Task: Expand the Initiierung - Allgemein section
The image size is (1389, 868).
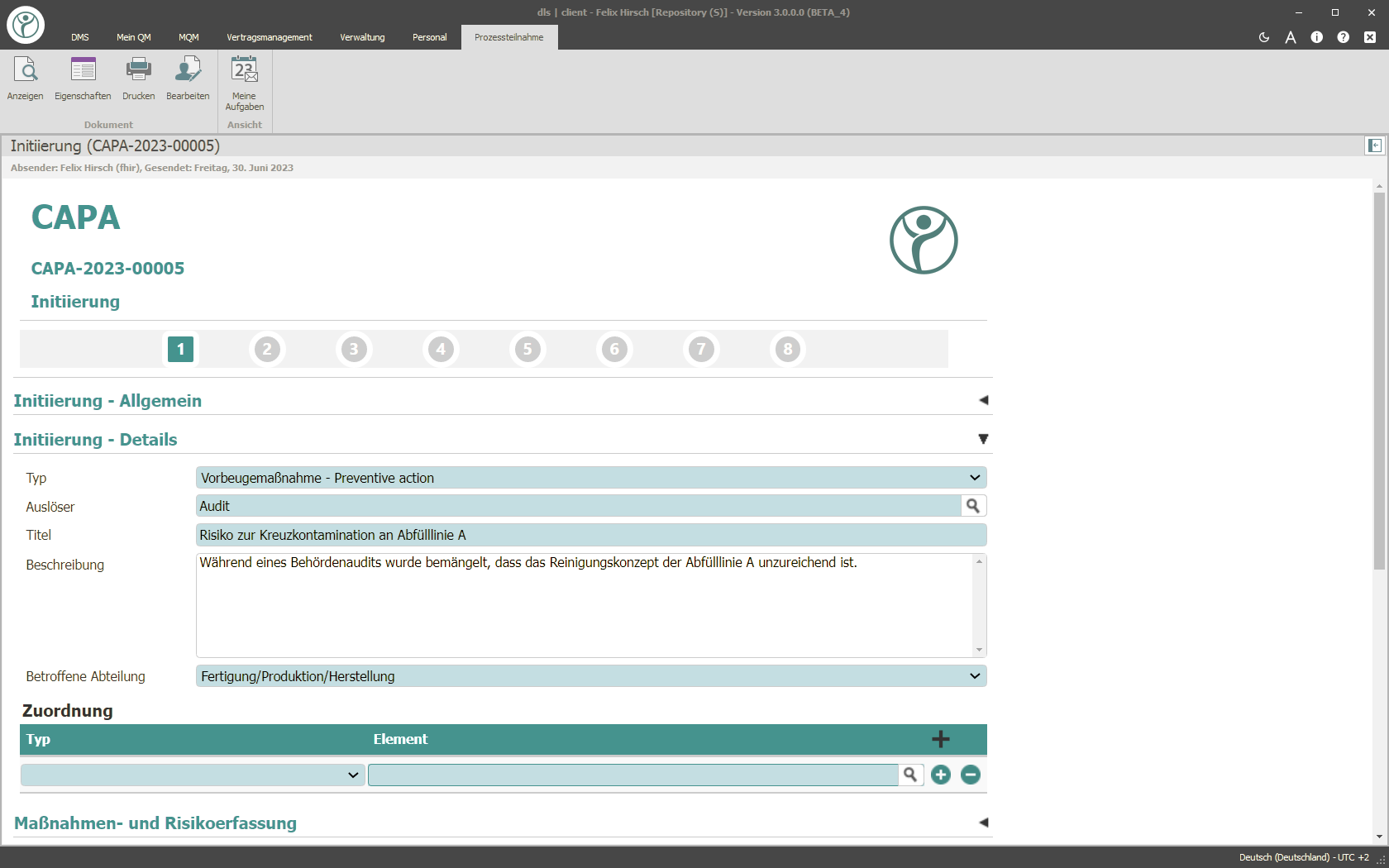Action: 982,399
